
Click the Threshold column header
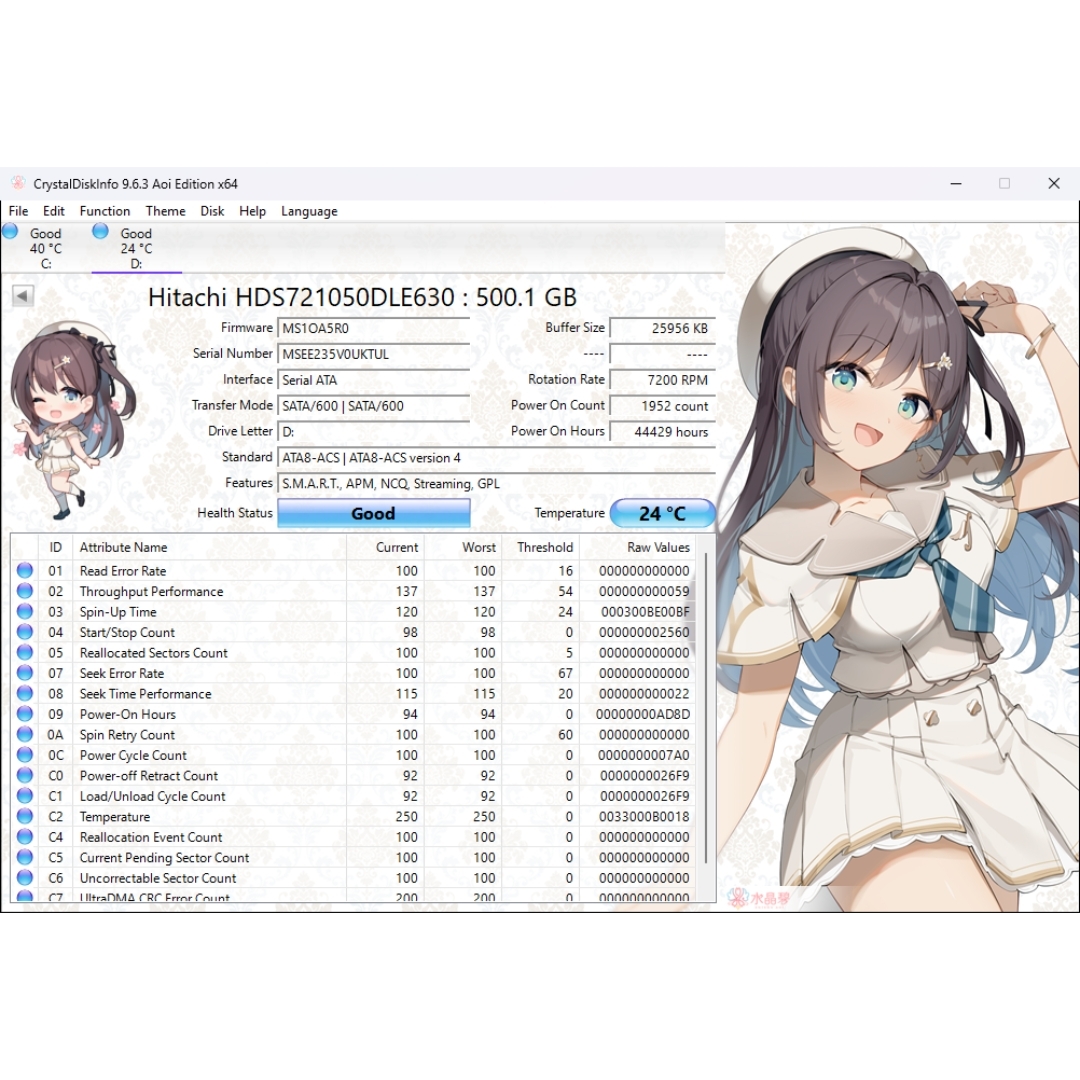[541, 548]
